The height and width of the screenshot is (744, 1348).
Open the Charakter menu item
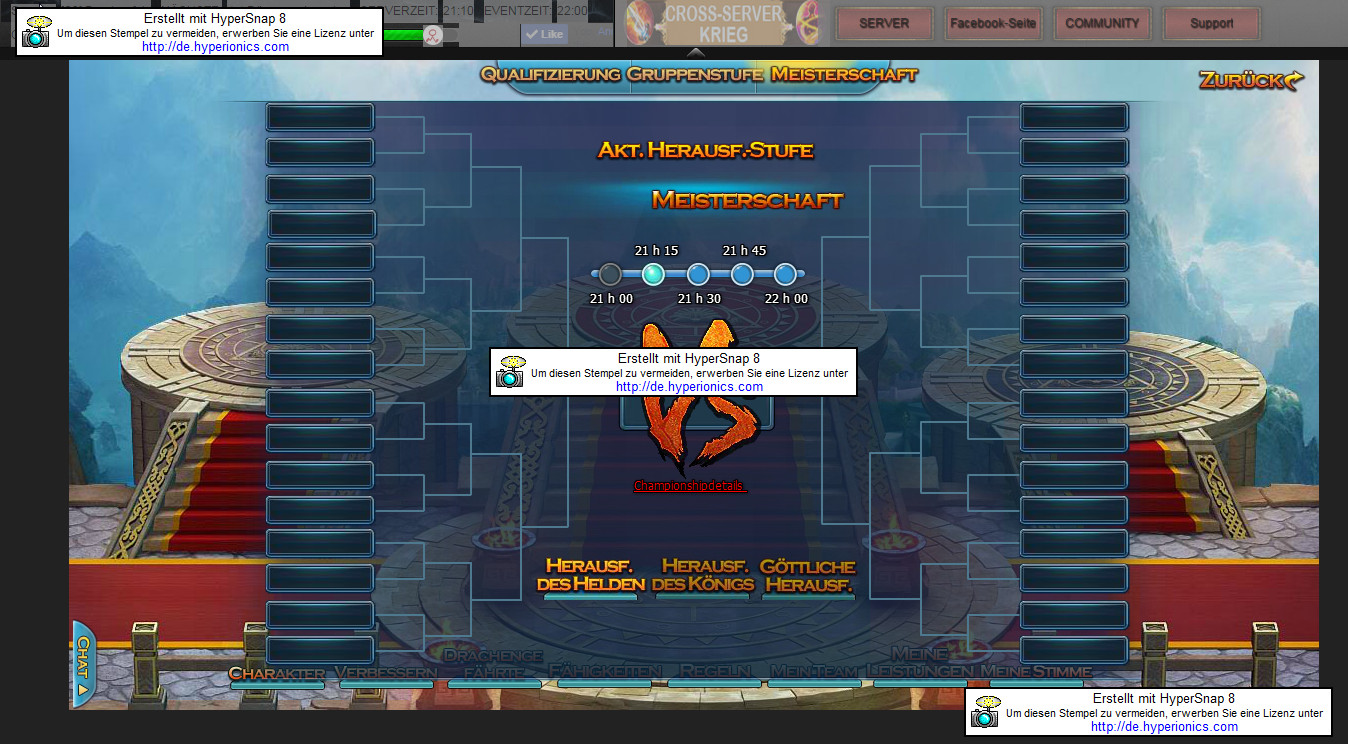pyautogui.click(x=277, y=673)
